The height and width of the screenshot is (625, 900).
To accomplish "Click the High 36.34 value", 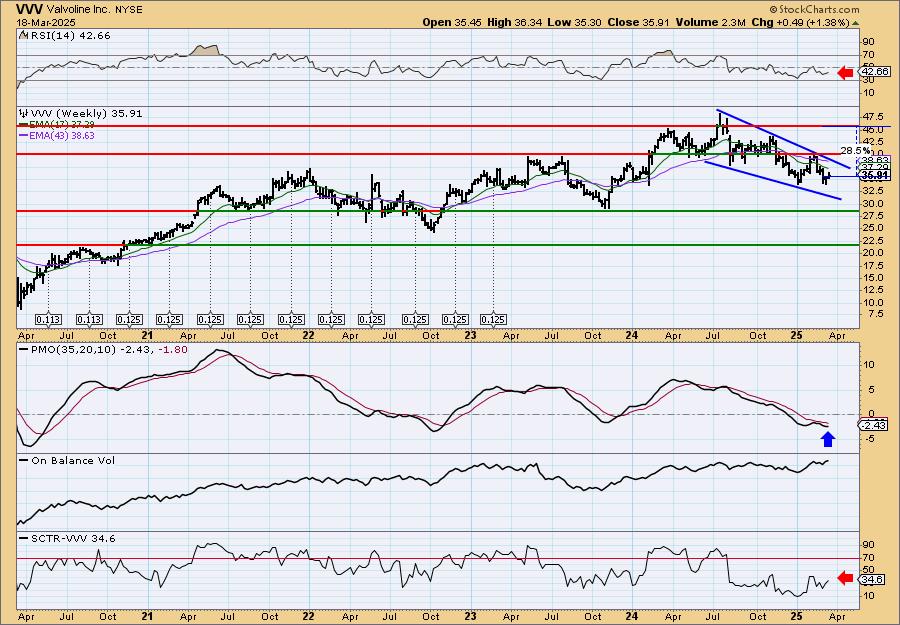I will click(x=515, y=22).
